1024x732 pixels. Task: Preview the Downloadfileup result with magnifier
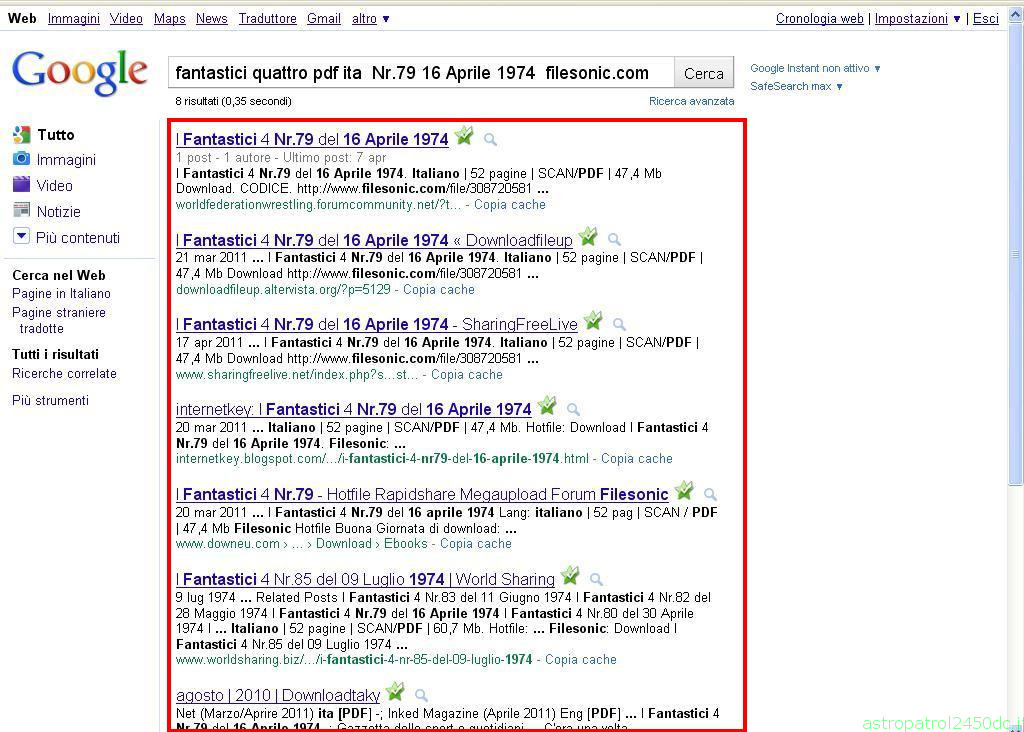(614, 240)
